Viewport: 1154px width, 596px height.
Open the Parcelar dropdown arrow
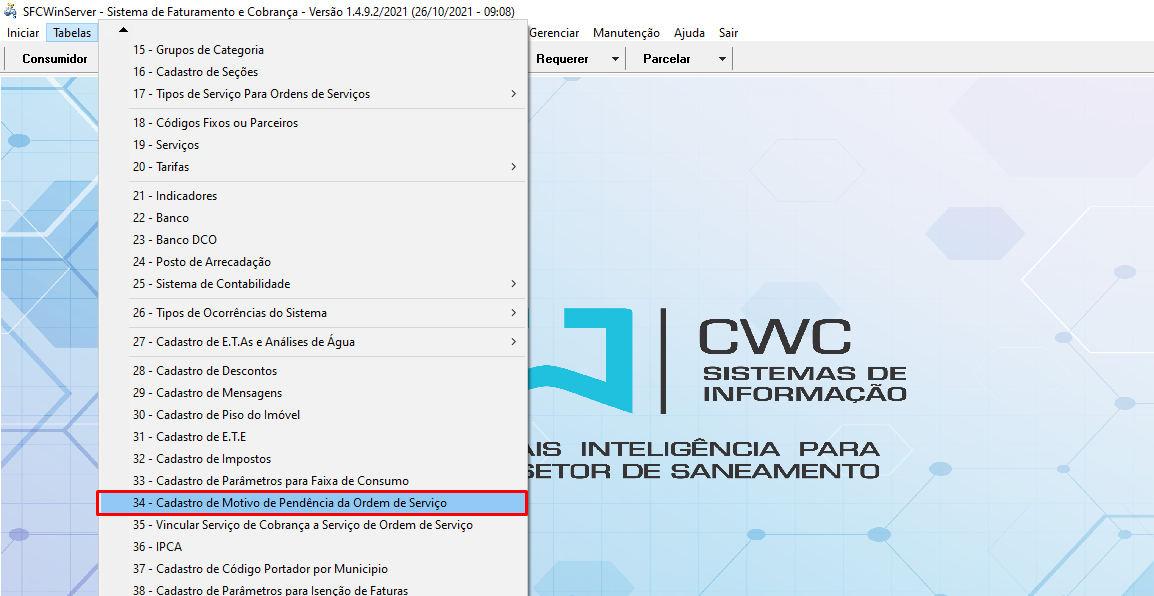(722, 59)
